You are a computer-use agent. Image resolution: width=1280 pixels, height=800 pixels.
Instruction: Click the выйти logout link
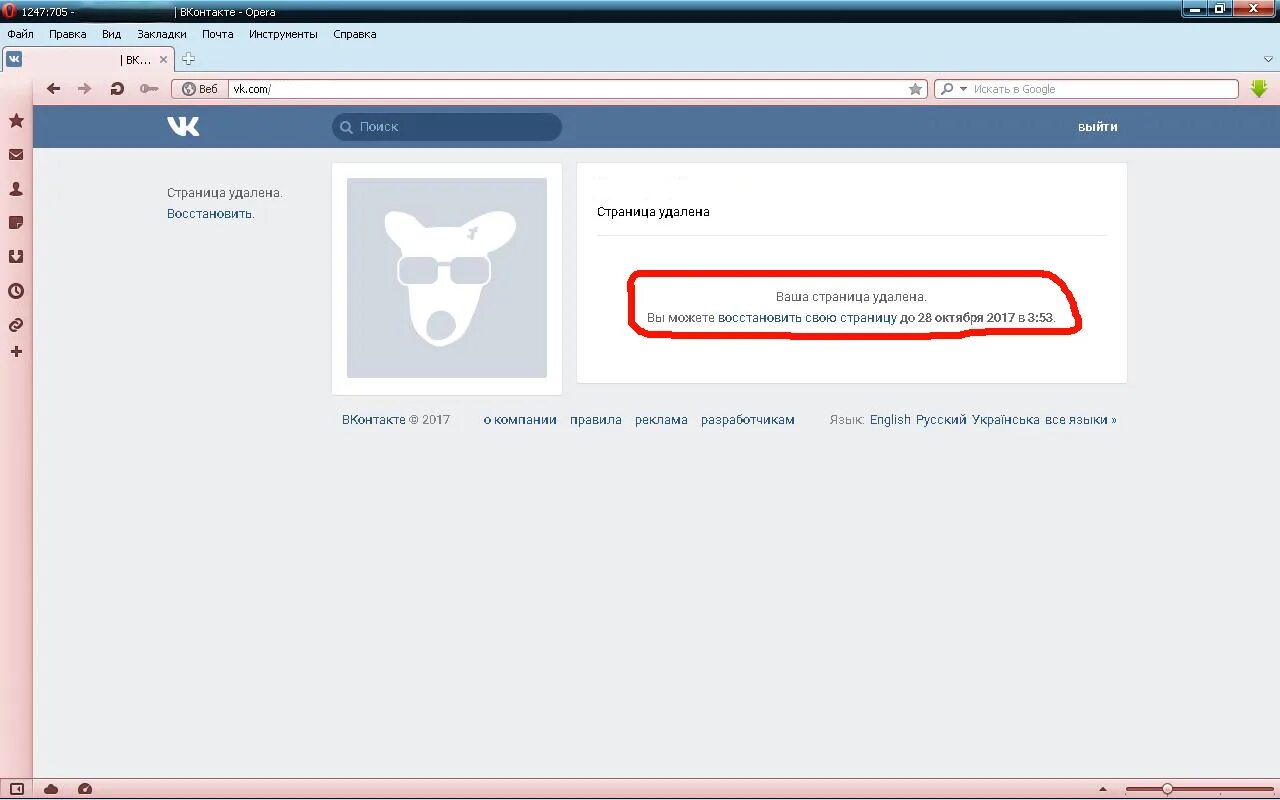click(x=1098, y=127)
